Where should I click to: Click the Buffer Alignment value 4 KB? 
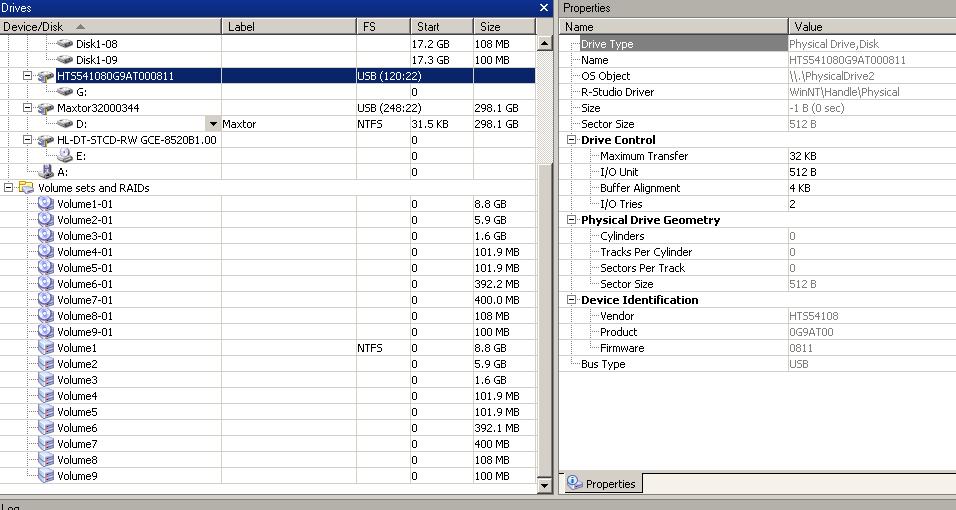[800, 188]
